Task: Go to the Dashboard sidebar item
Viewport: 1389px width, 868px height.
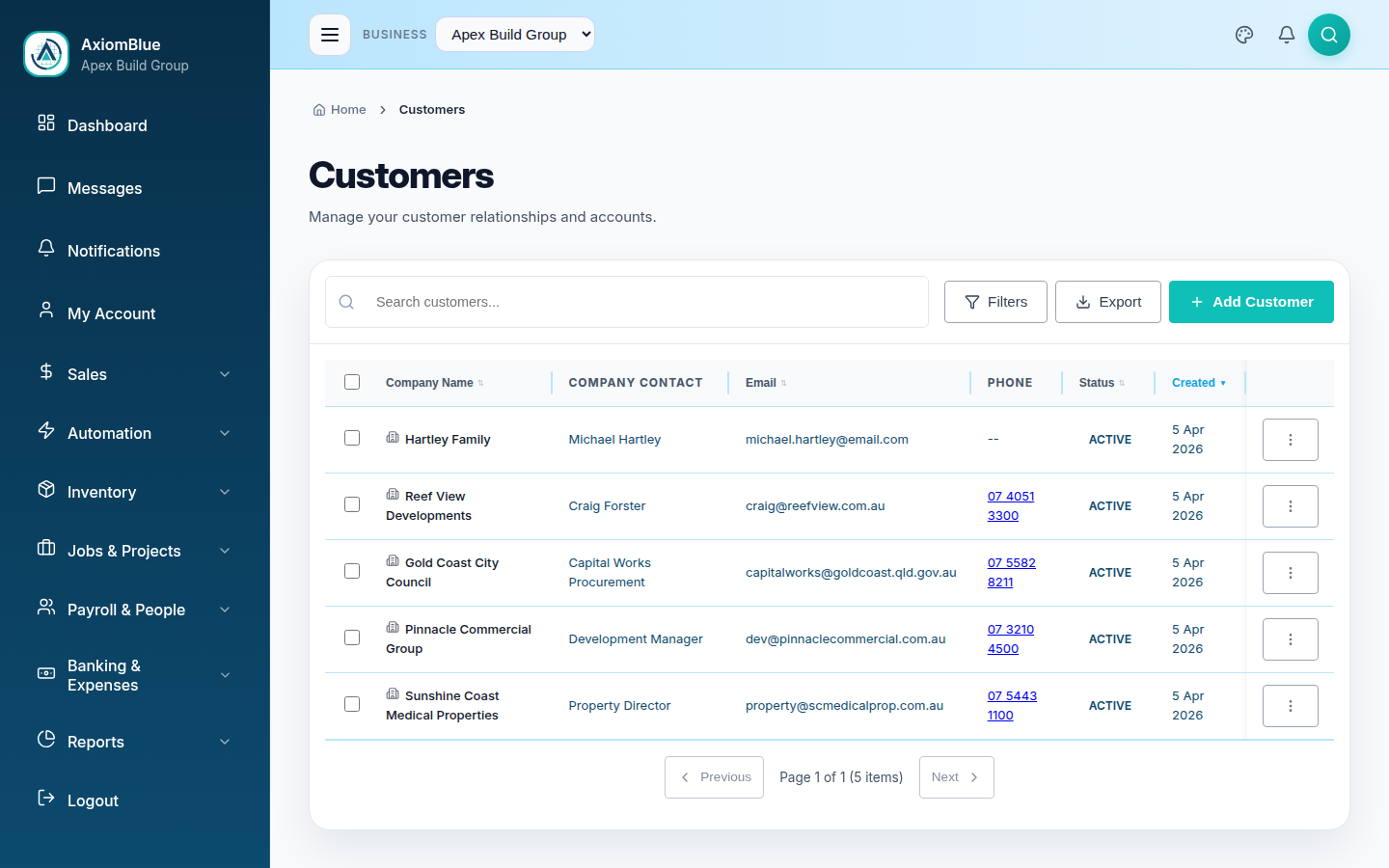Action: 106,124
